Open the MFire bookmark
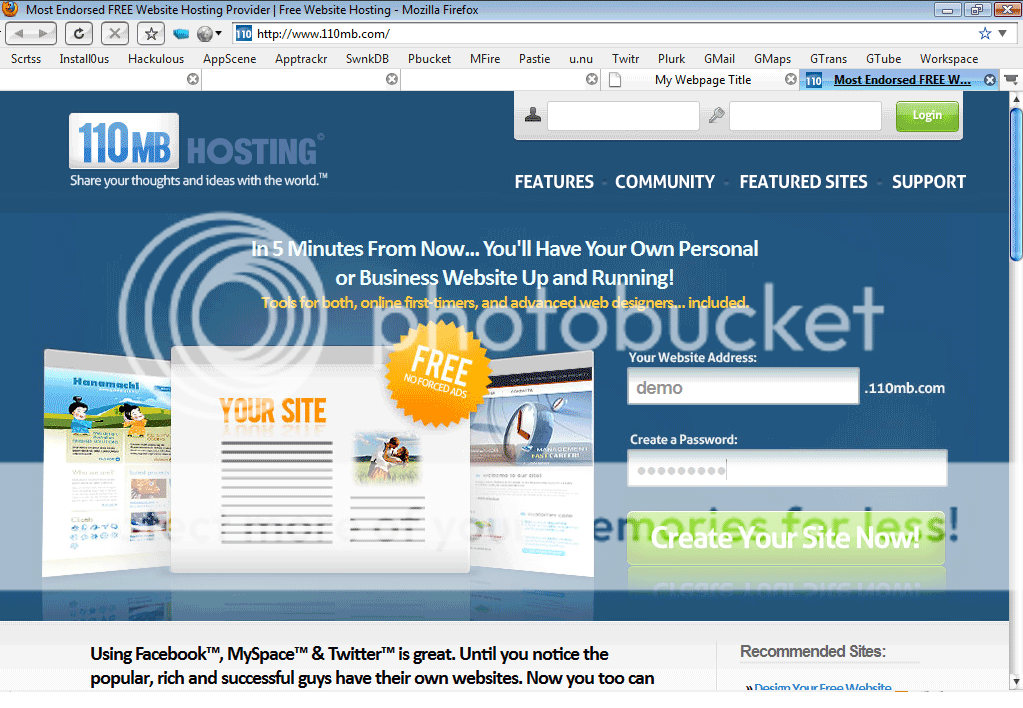 tap(485, 59)
